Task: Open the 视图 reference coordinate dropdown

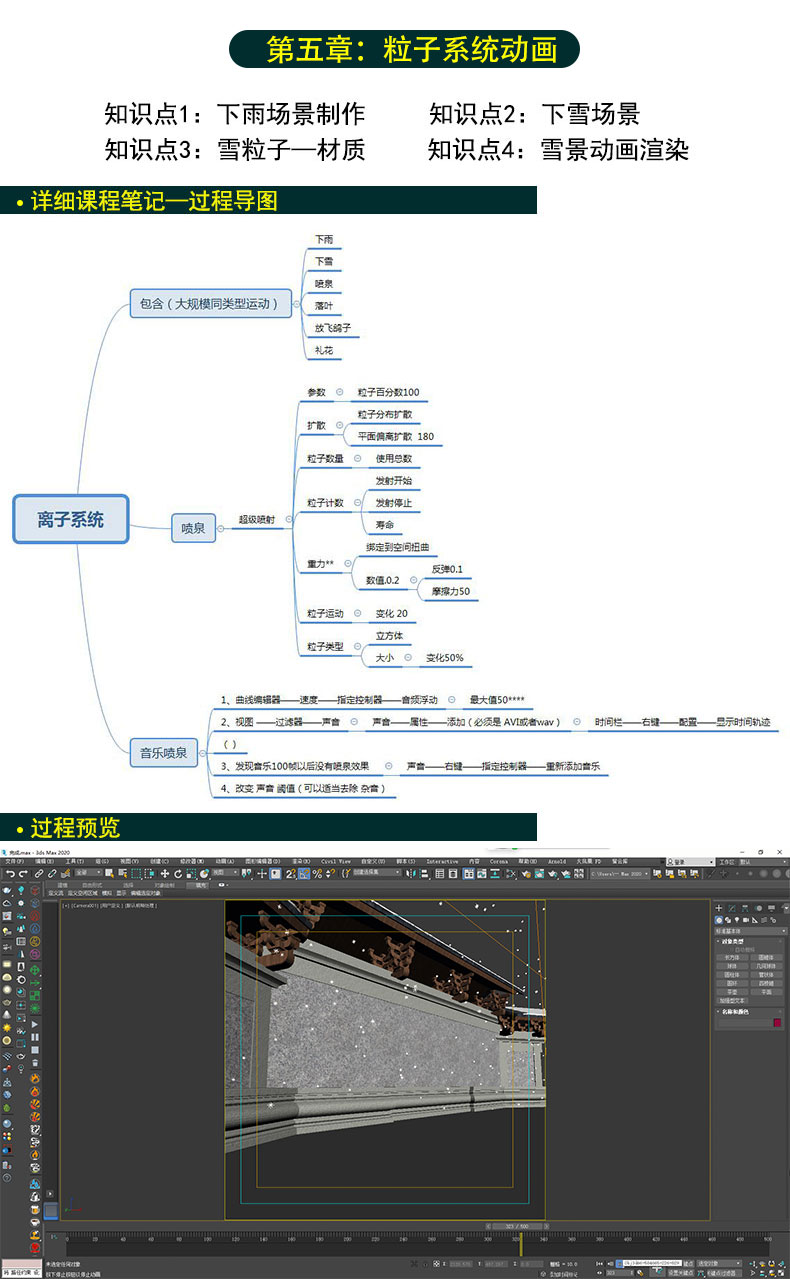Action: 225,873
